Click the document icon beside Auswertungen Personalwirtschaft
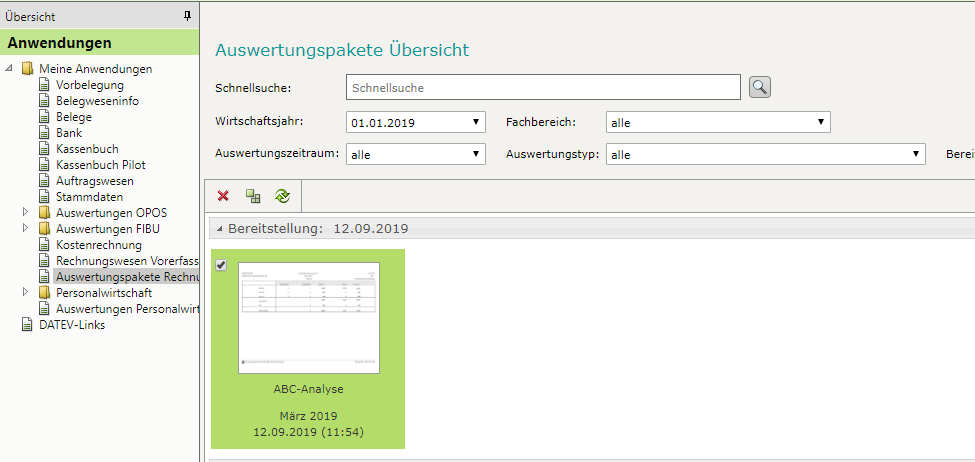Image resolution: width=975 pixels, height=462 pixels. coord(44,308)
